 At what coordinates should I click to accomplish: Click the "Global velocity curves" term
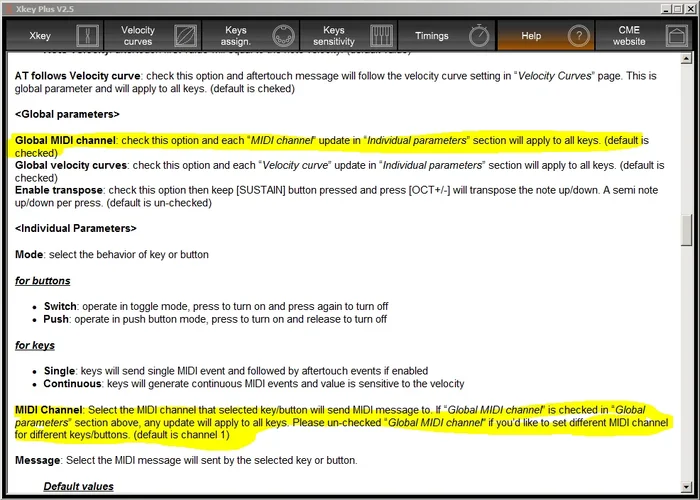point(71,165)
